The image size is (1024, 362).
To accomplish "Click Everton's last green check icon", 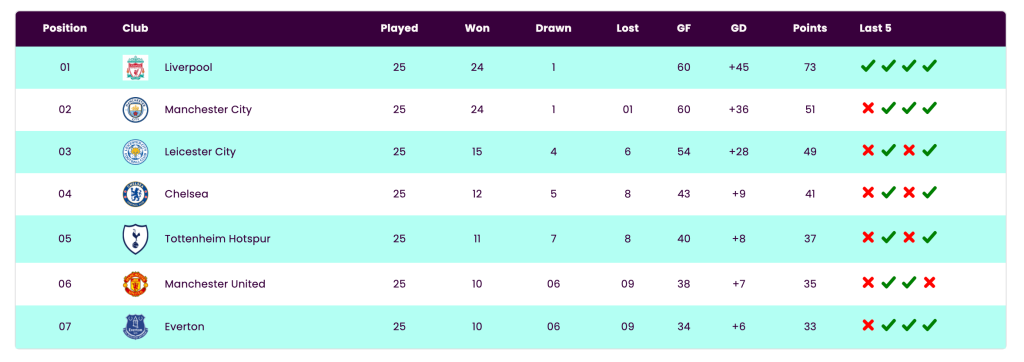I will [930, 325].
